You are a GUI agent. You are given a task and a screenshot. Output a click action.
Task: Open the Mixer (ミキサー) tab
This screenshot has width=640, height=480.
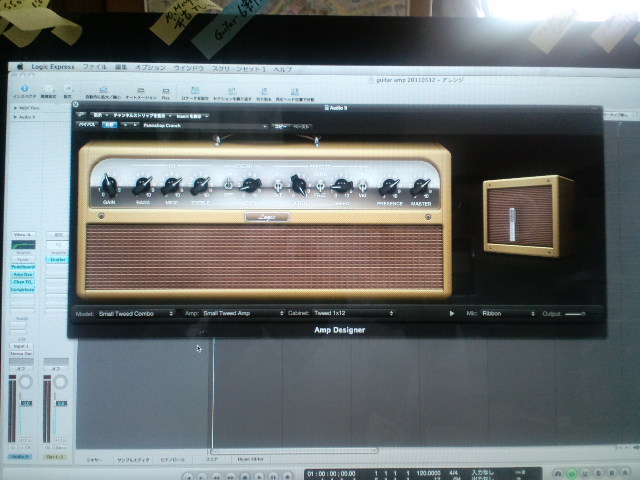pos(93,460)
